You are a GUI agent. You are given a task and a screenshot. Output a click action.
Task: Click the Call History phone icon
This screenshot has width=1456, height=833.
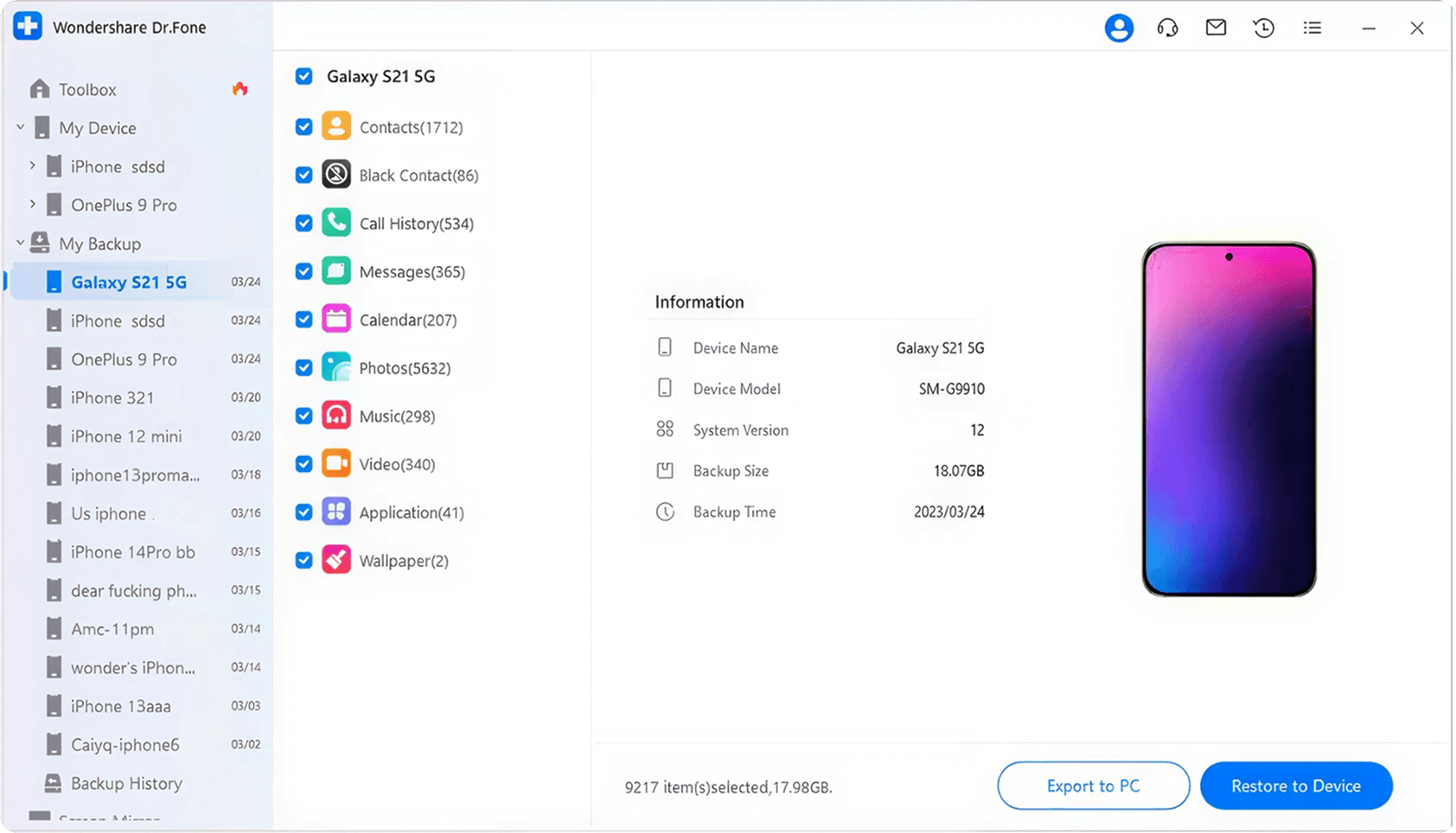tap(336, 223)
